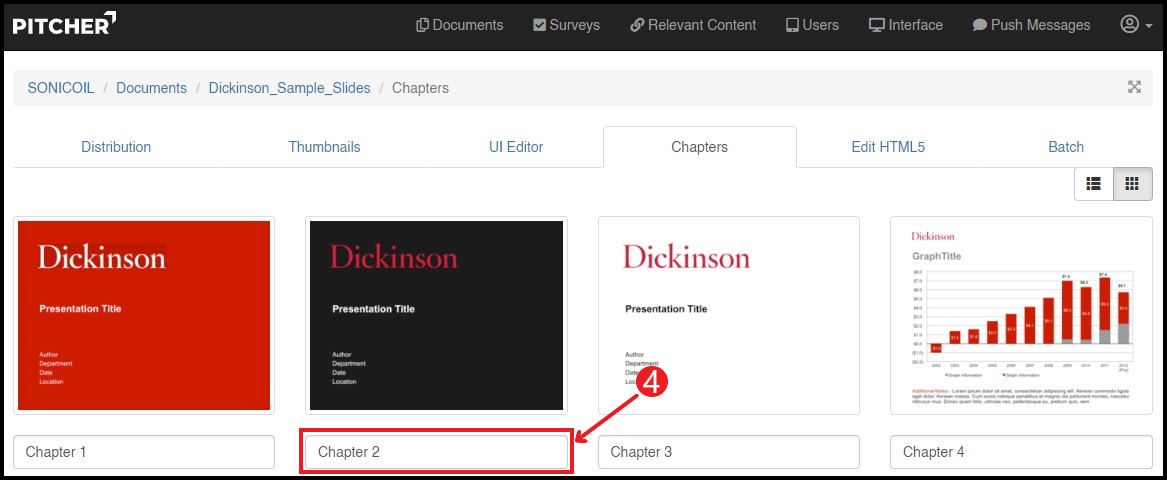1167x480 pixels.
Task: Expand the user account dropdown
Action: [1135, 25]
